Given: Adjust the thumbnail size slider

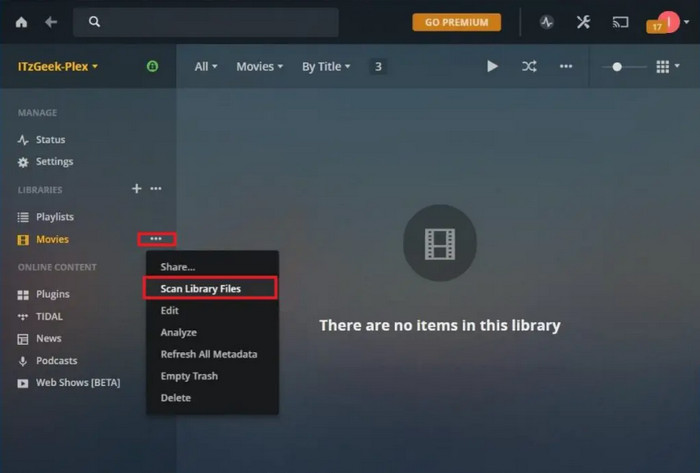Looking at the screenshot, I should pos(617,67).
